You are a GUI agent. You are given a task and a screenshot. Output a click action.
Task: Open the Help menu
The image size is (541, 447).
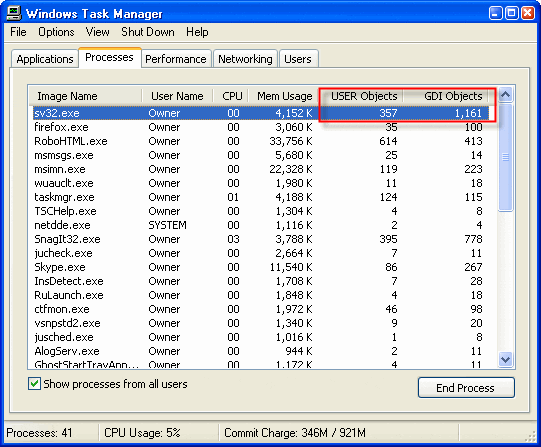pyautogui.click(x=197, y=32)
